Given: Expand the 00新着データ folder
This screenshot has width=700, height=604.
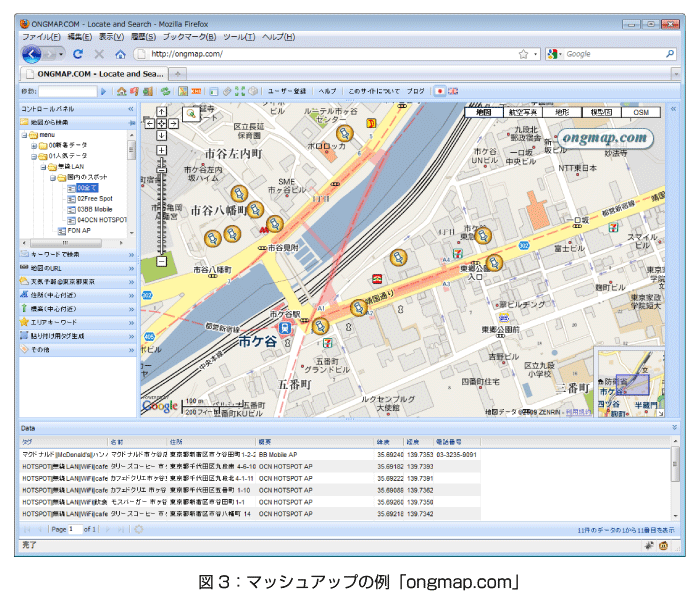Looking at the screenshot, I should 33,146.
